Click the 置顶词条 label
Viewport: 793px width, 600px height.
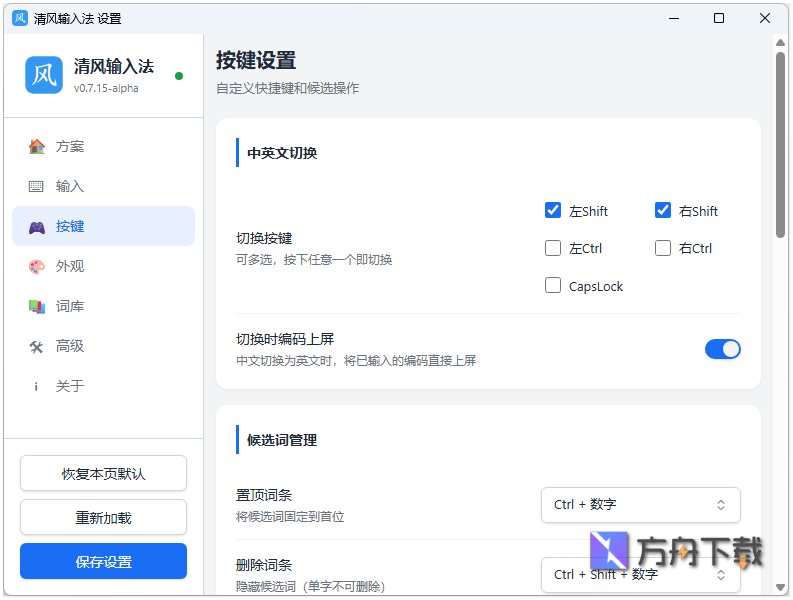[x=264, y=495]
